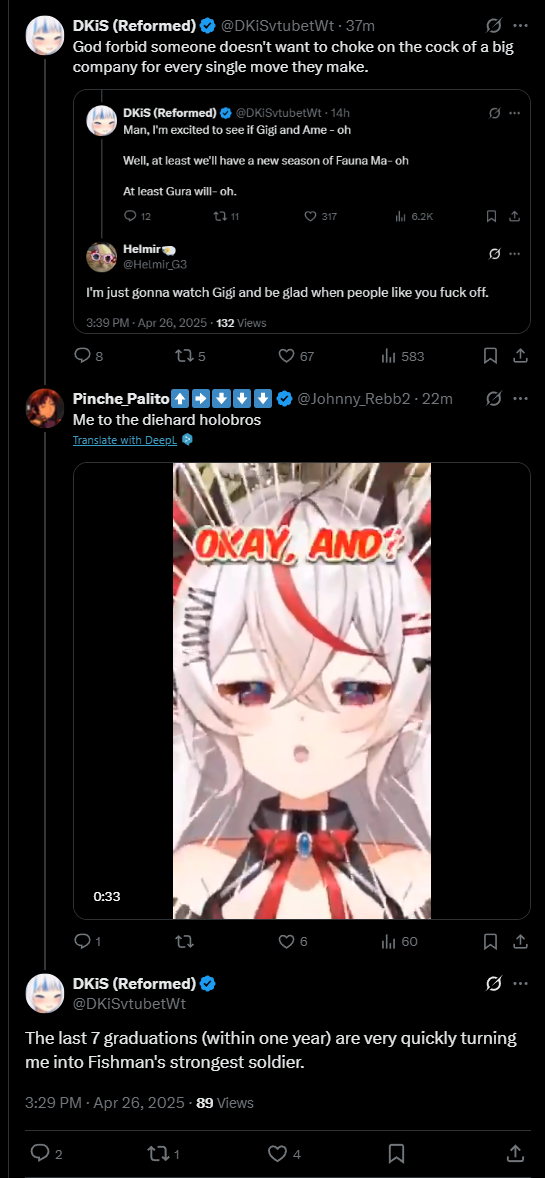Play the OKAY, AND? video
This screenshot has width=545, height=1178.
301,690
